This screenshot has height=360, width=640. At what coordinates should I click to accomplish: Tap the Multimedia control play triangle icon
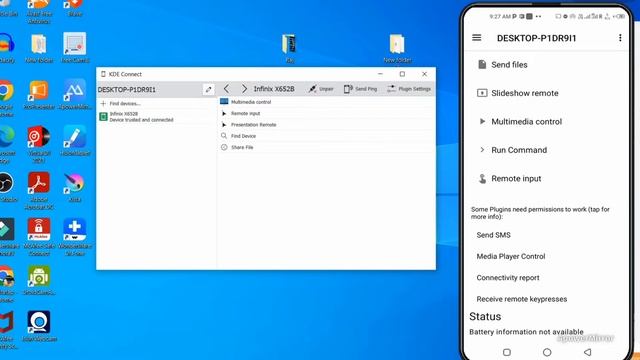pyautogui.click(x=482, y=121)
